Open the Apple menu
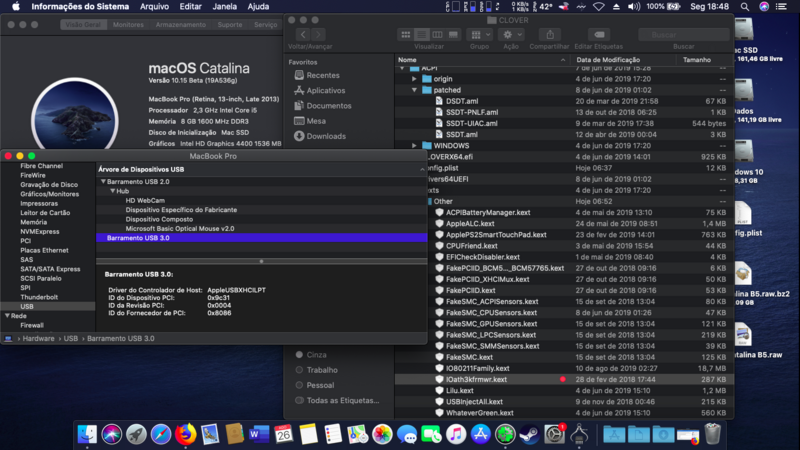 pos(16,7)
